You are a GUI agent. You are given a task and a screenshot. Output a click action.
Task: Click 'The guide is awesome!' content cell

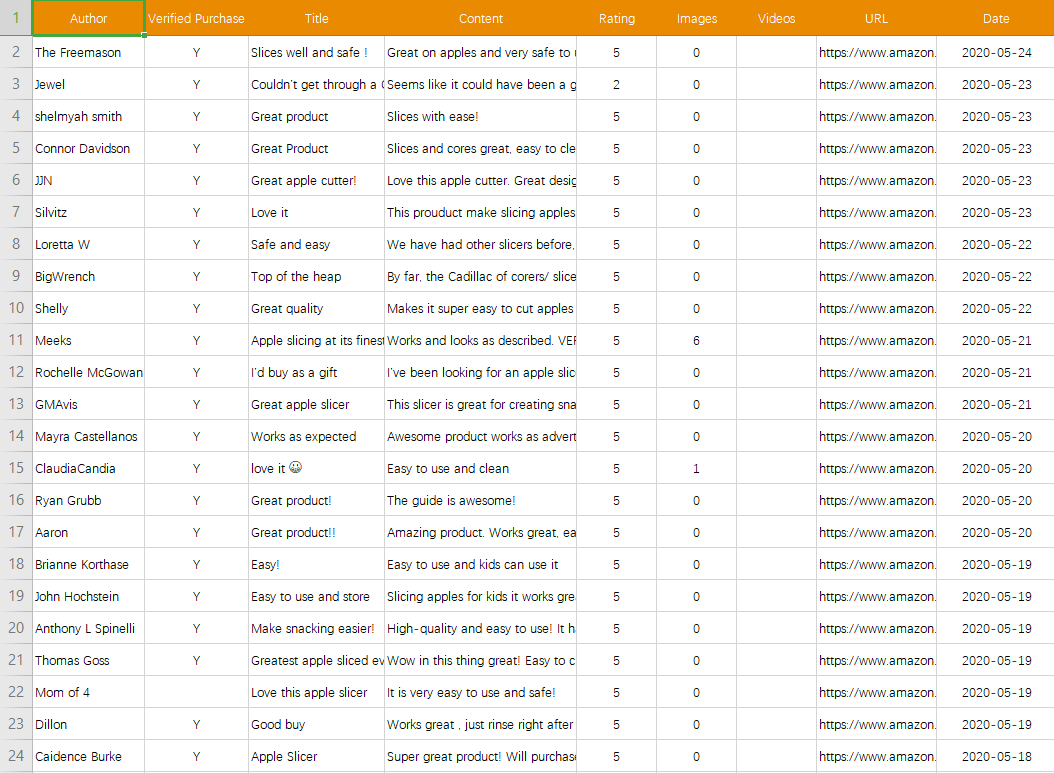[x=480, y=500]
